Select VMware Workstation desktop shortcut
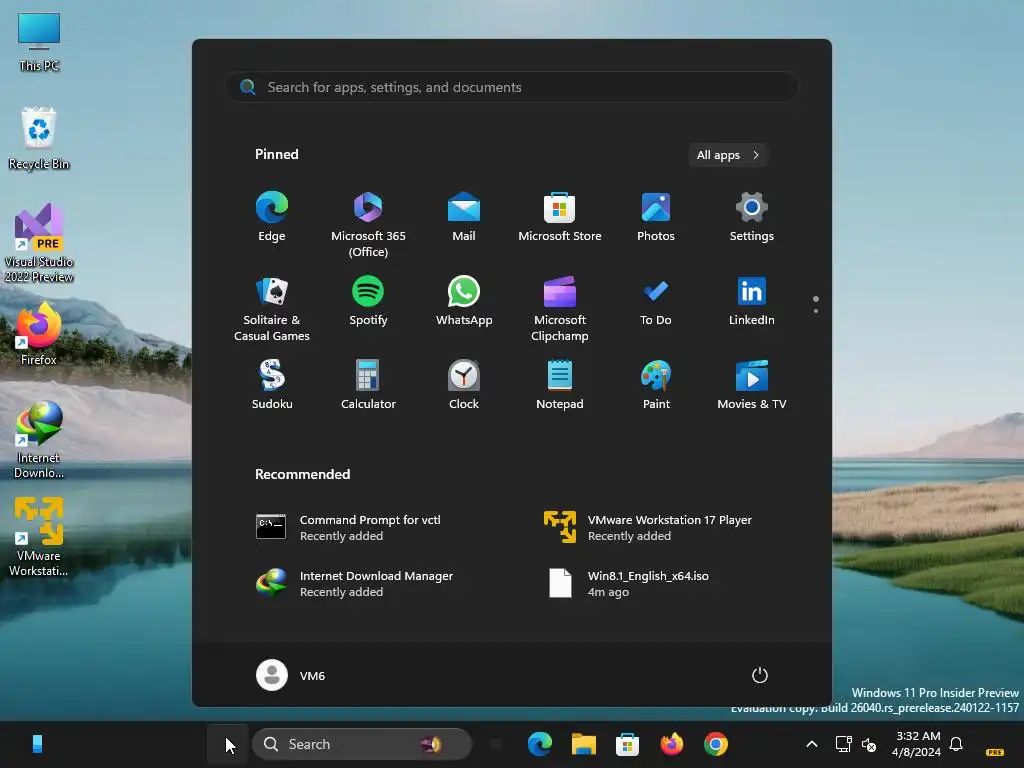 39,537
